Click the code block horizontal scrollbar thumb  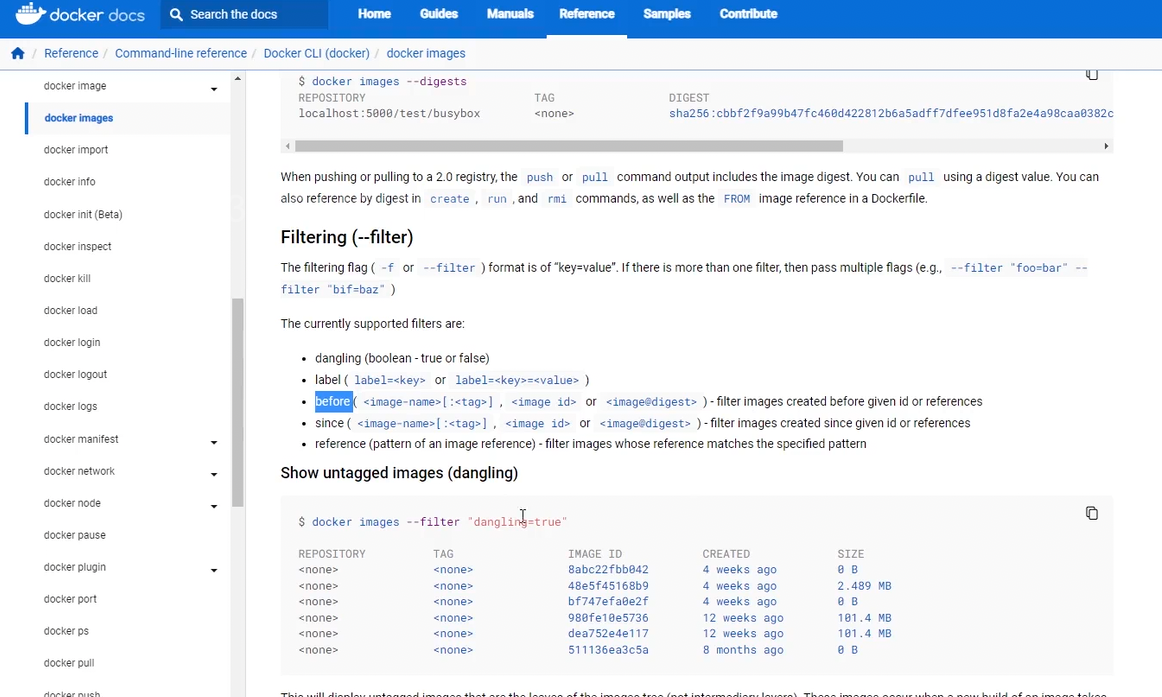pos(568,146)
